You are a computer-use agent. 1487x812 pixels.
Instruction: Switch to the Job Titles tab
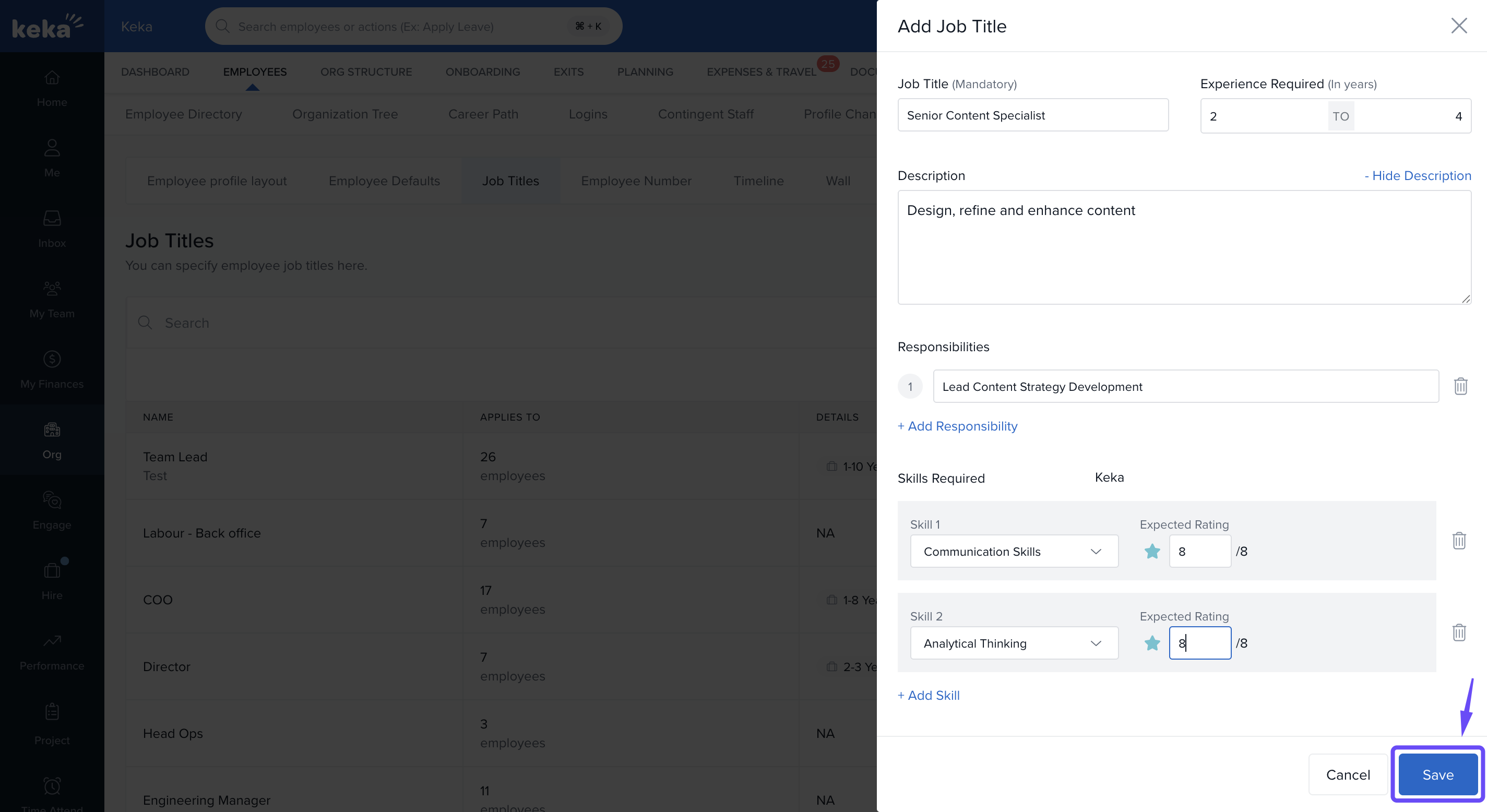click(x=510, y=181)
